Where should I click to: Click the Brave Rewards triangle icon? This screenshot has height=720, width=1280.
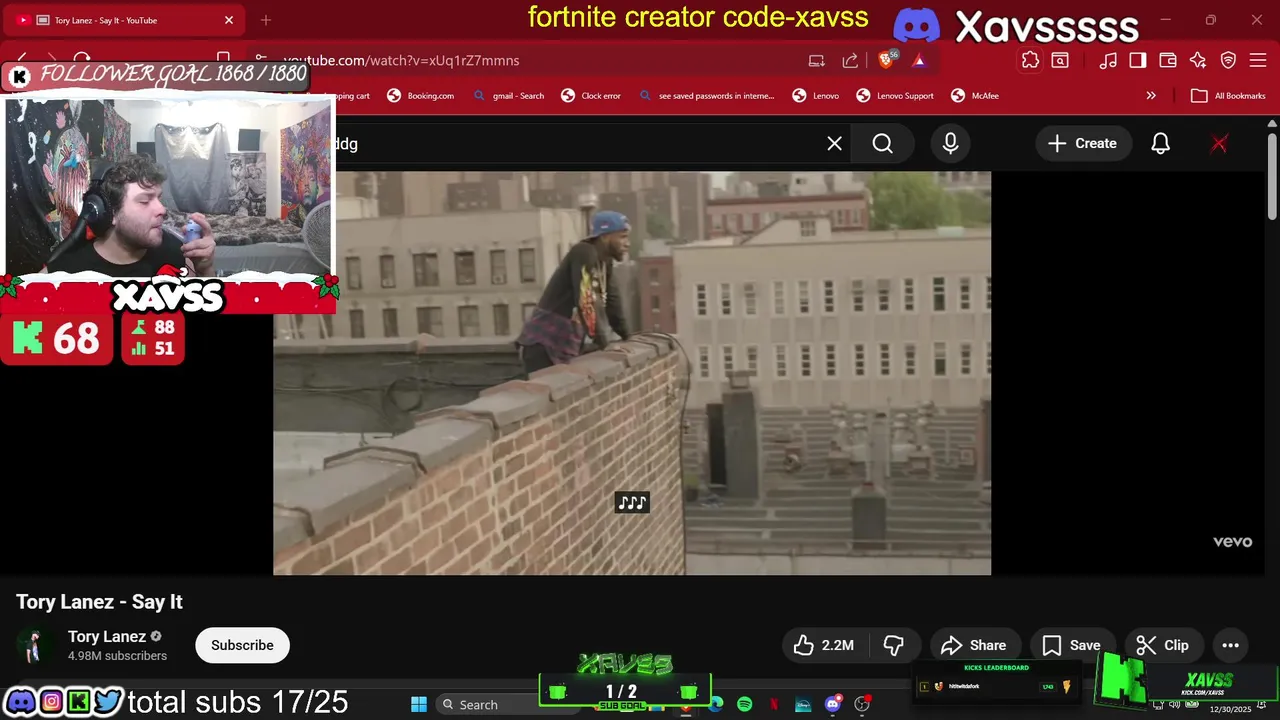tap(918, 60)
